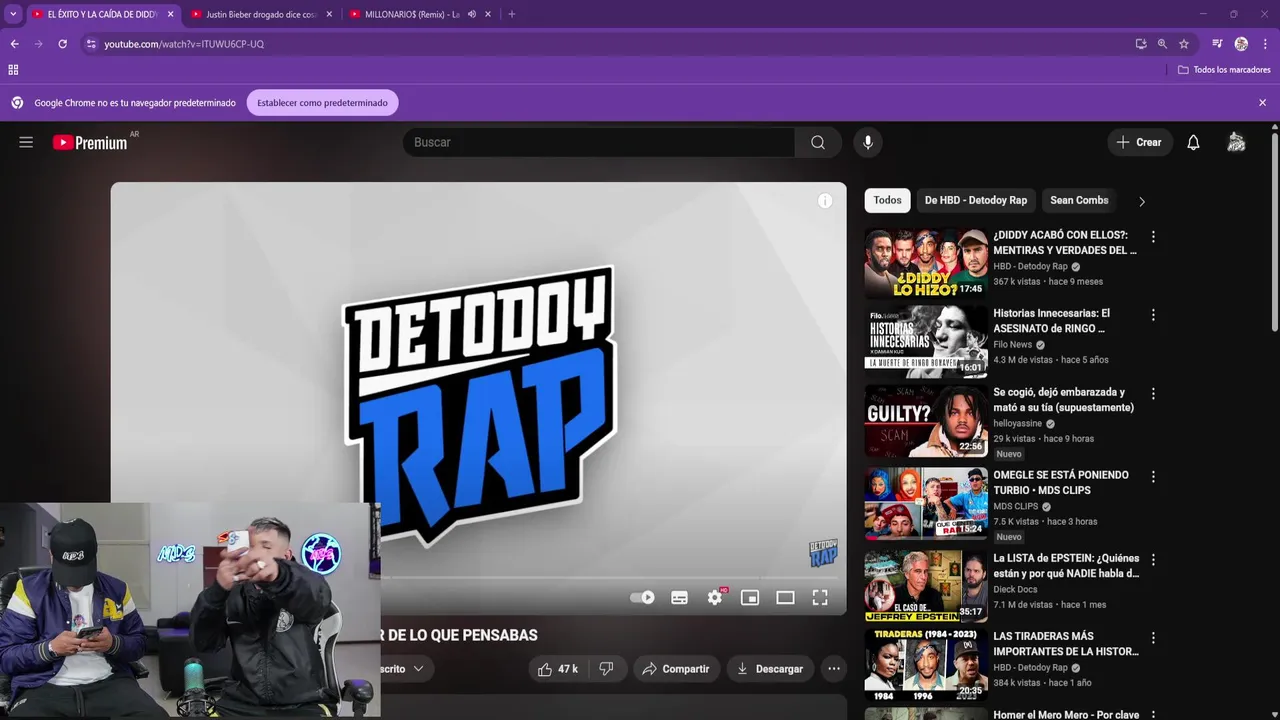The image size is (1280, 720).
Task: Open options for OMEGLE SE ESTÁ PONIENDO video
Action: tap(1153, 477)
